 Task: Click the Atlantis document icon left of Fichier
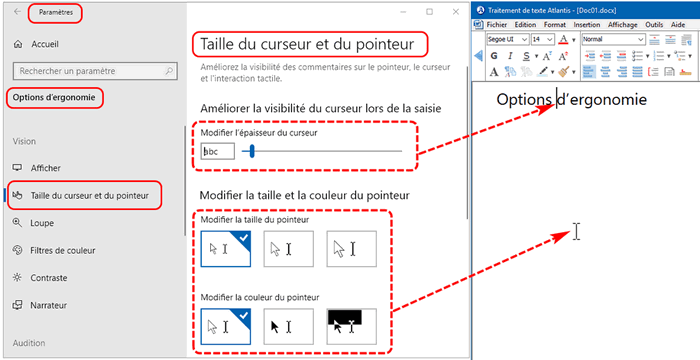(479, 25)
